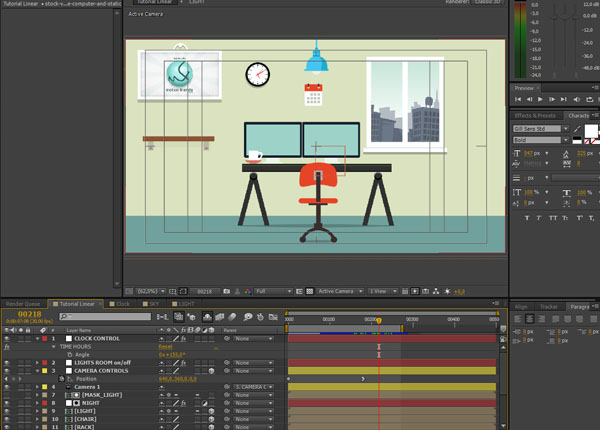The image size is (600, 430).
Task: Open the 1 View layout dropdown
Action: [x=383, y=292]
